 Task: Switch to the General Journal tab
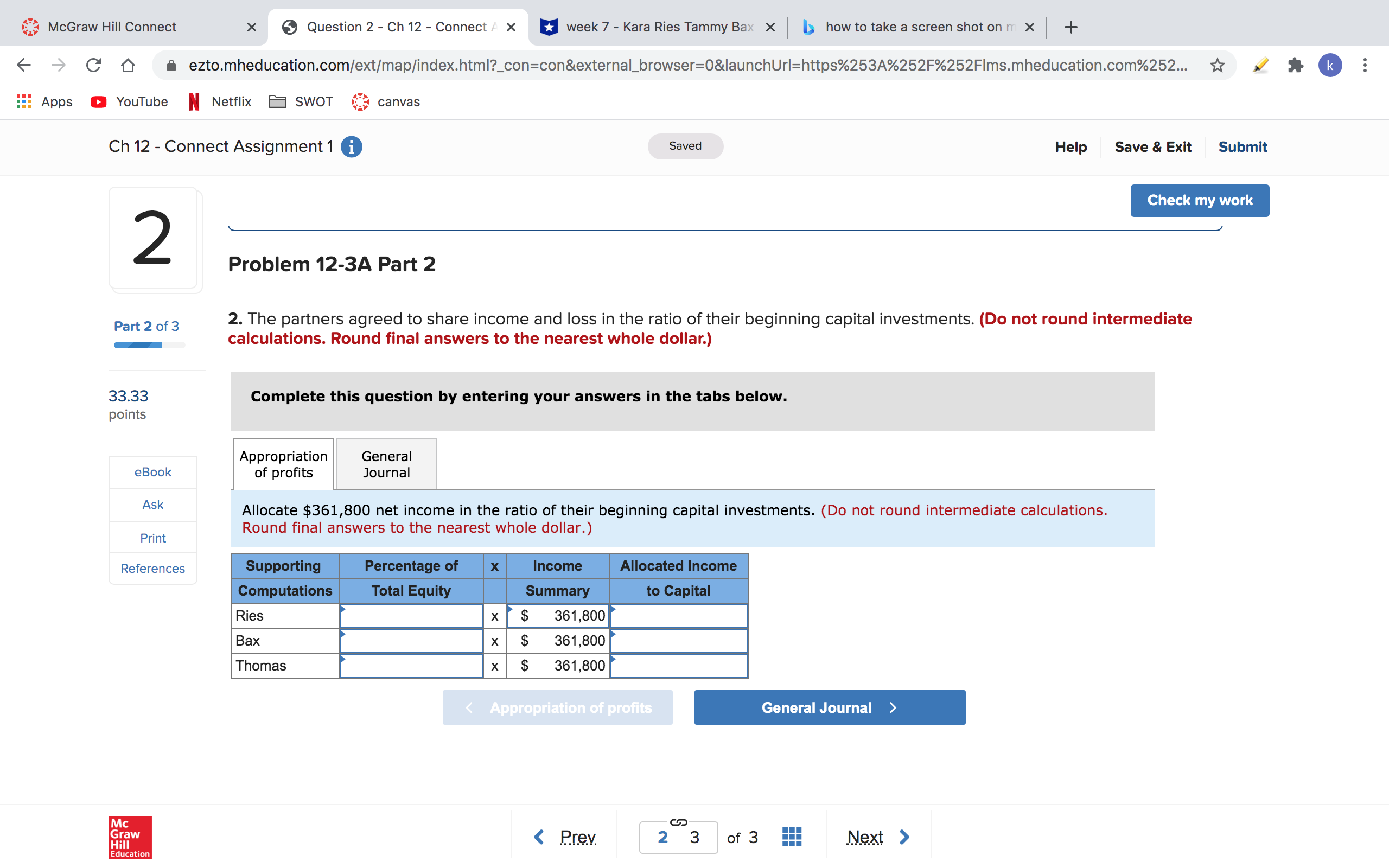coord(386,464)
